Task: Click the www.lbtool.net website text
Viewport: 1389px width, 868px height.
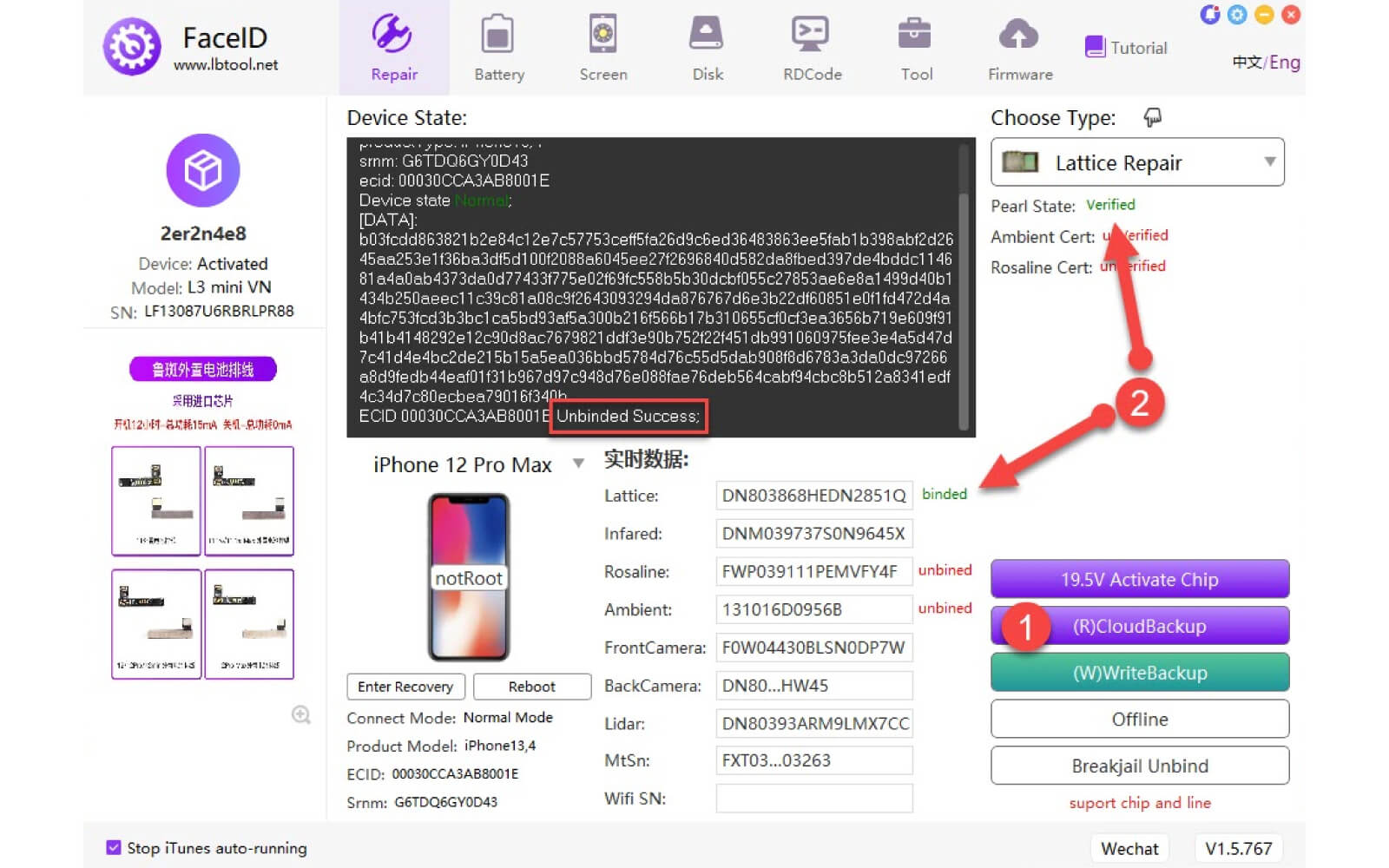Action: tap(226, 65)
